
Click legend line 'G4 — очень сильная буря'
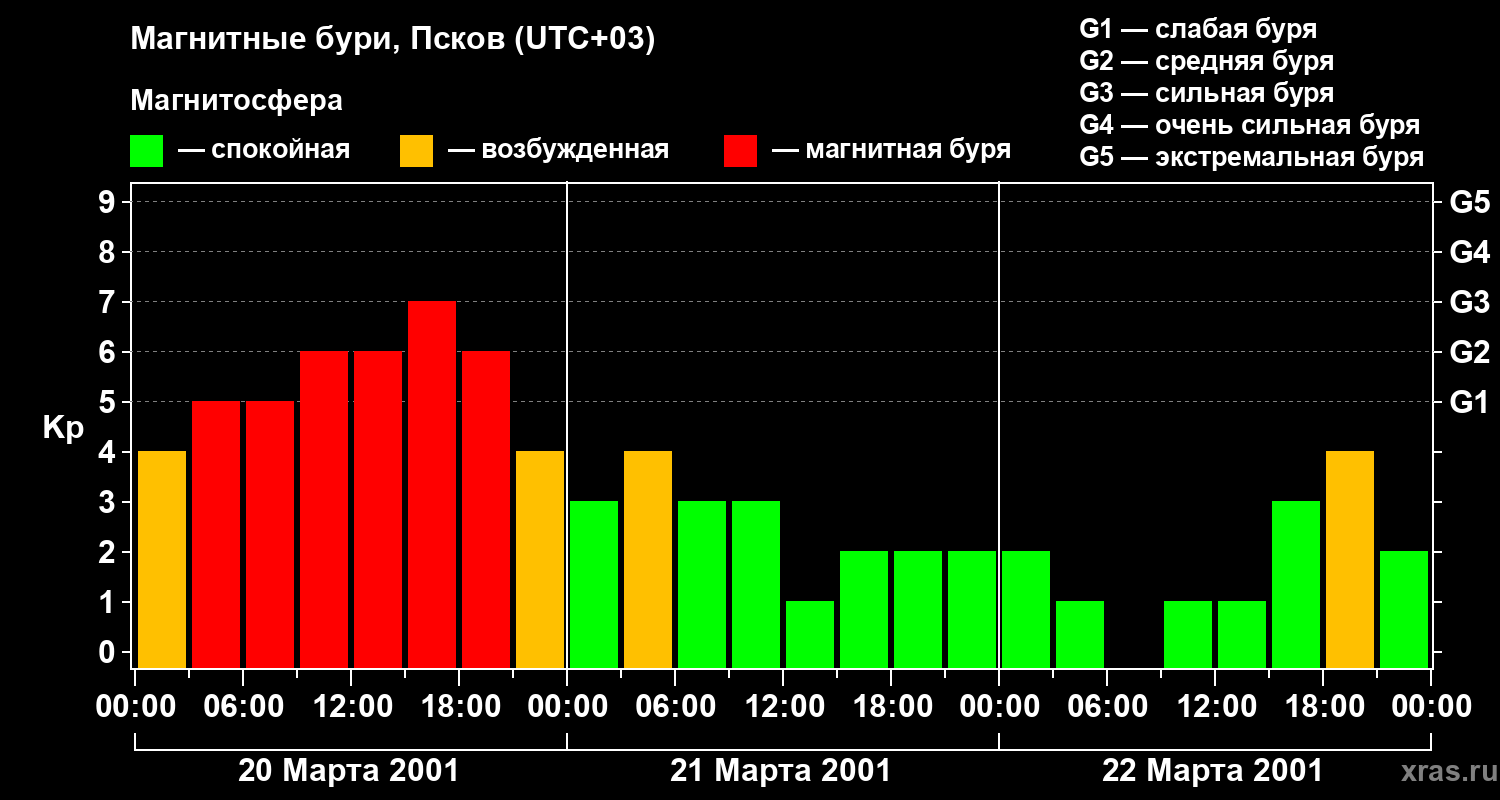point(1250,125)
